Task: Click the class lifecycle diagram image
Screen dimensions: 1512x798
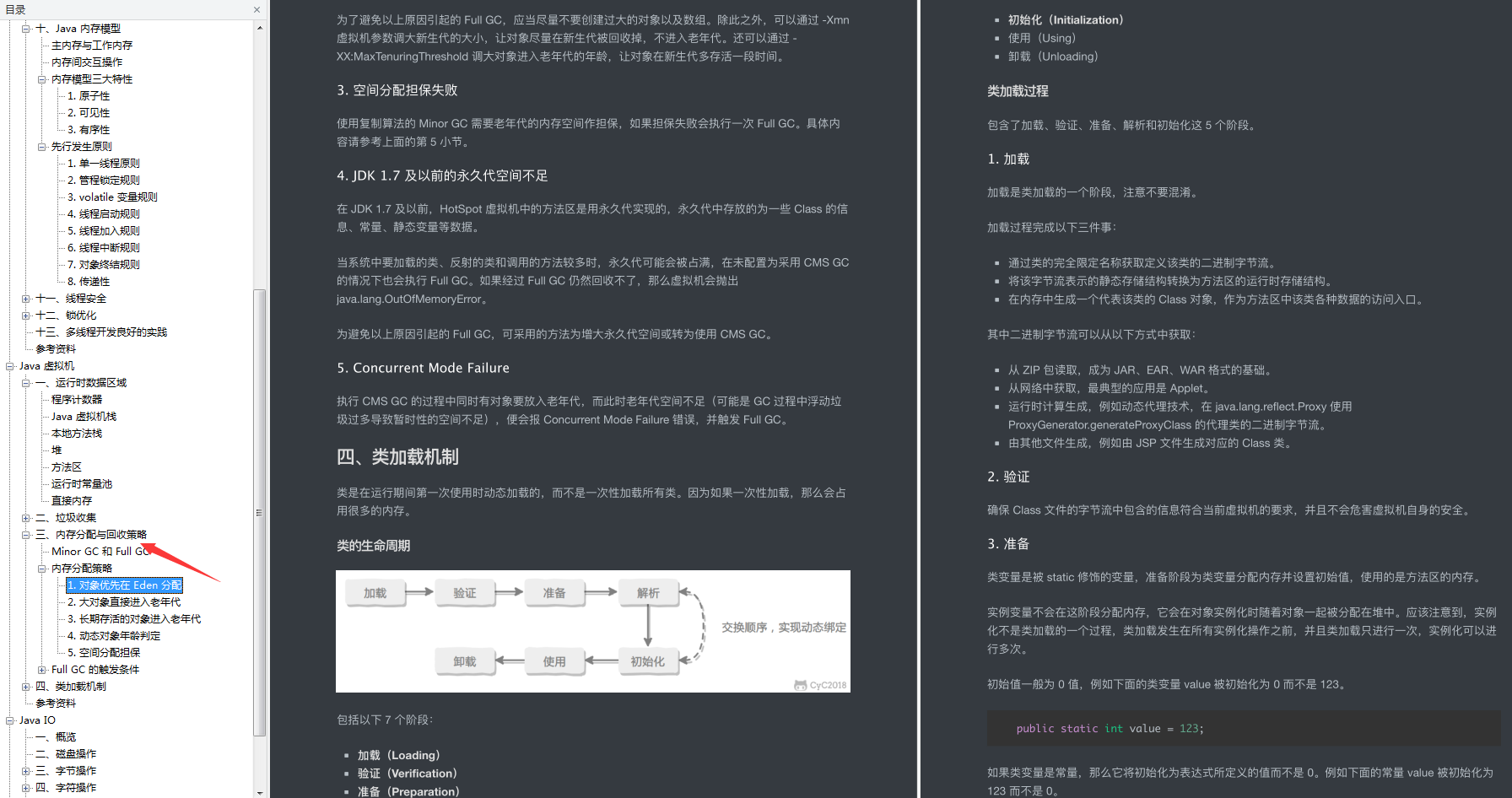Action: [593, 632]
